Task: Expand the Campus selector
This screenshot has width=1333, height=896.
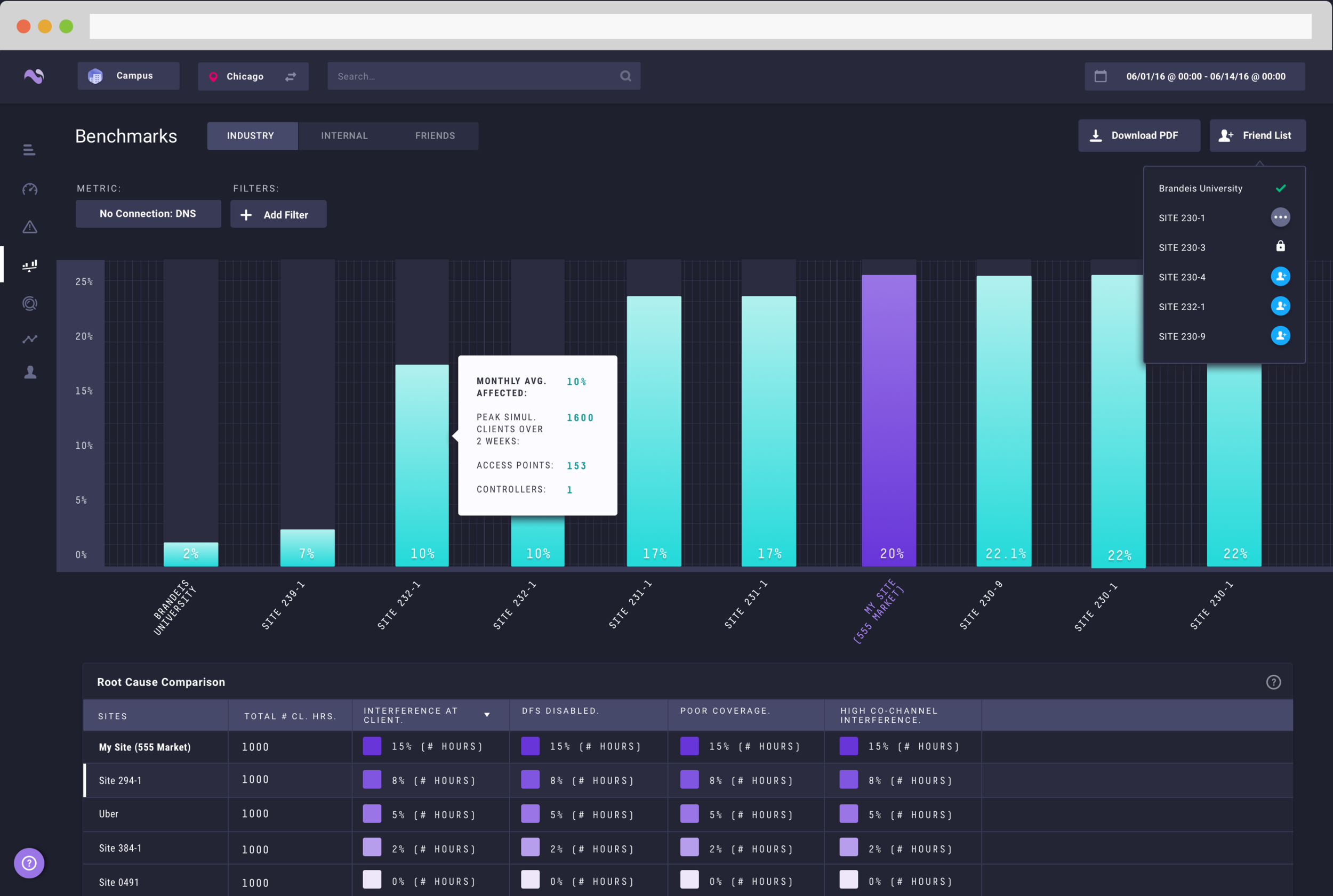Action: 129,76
